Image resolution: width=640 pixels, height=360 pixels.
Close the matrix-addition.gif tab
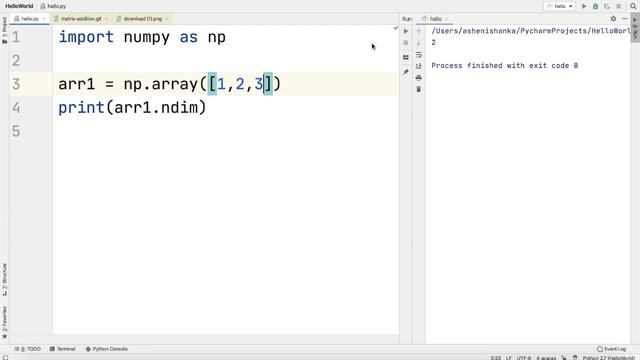107,19
